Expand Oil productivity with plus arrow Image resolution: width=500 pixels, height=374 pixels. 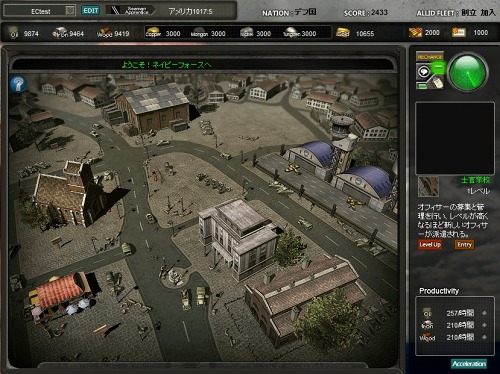coord(484,313)
